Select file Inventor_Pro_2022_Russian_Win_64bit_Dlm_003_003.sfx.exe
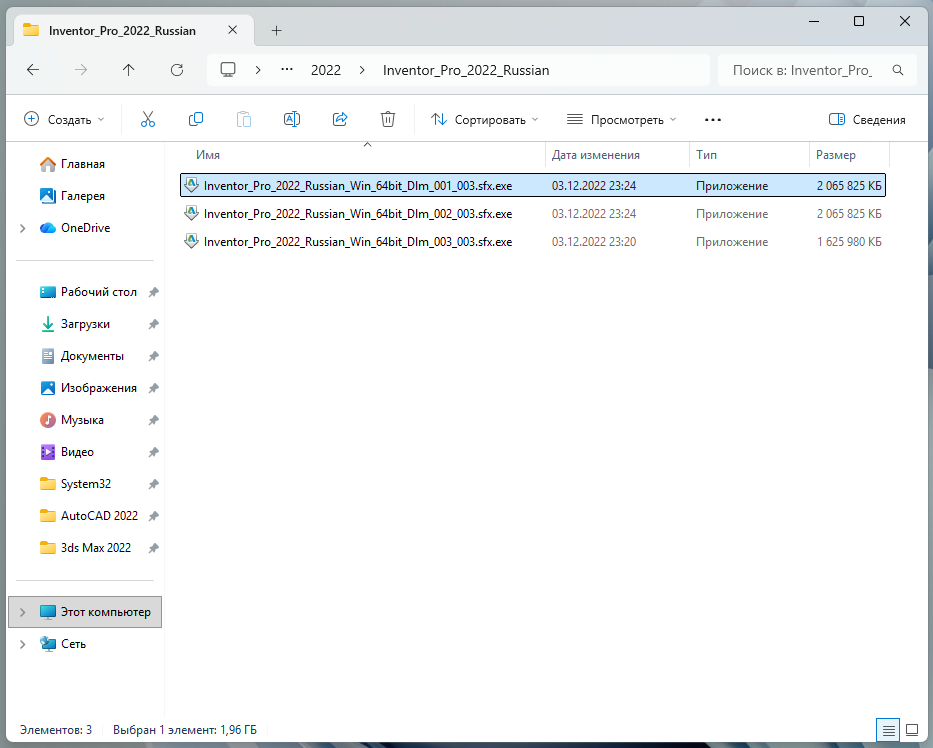The image size is (933, 748). point(533,241)
